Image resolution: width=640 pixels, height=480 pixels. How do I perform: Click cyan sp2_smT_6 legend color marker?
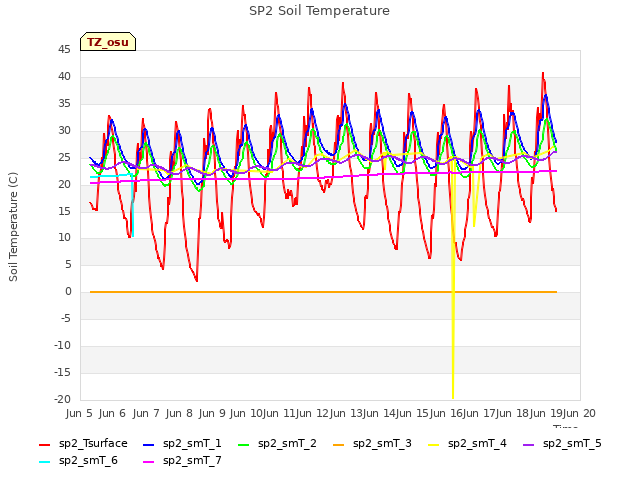44,462
